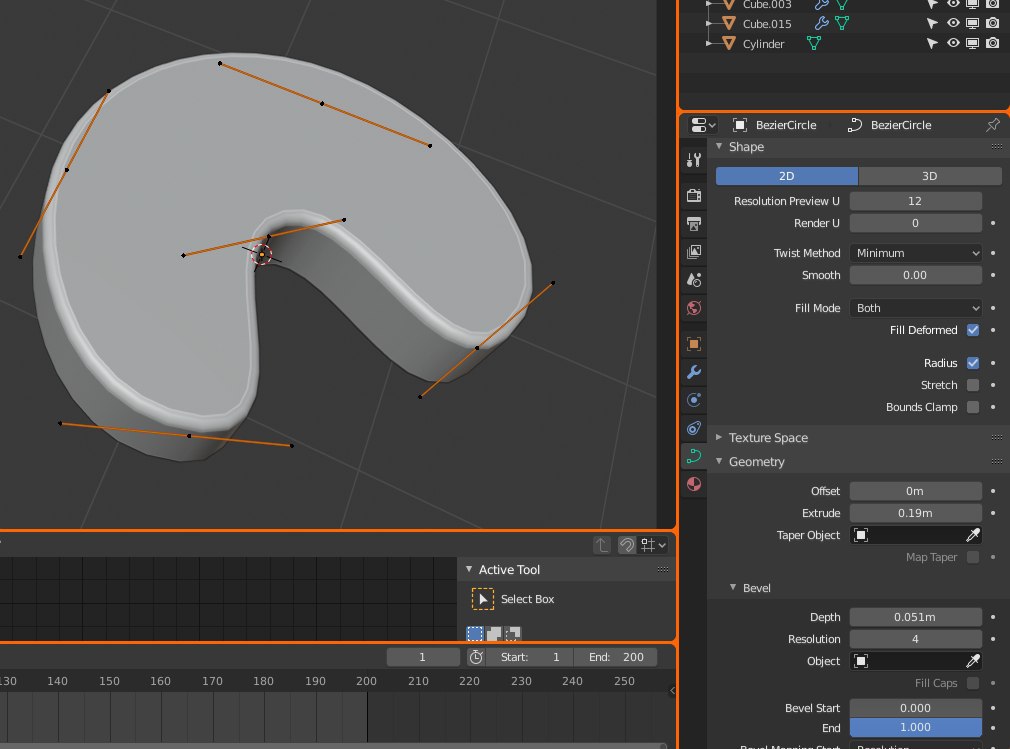
Task: Choose the Set selection mode icon
Action: click(x=475, y=634)
